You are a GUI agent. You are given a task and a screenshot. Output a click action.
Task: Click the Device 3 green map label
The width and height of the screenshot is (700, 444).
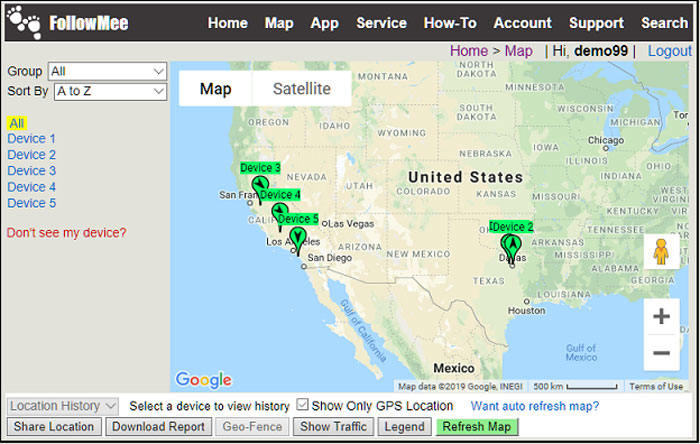pos(260,168)
